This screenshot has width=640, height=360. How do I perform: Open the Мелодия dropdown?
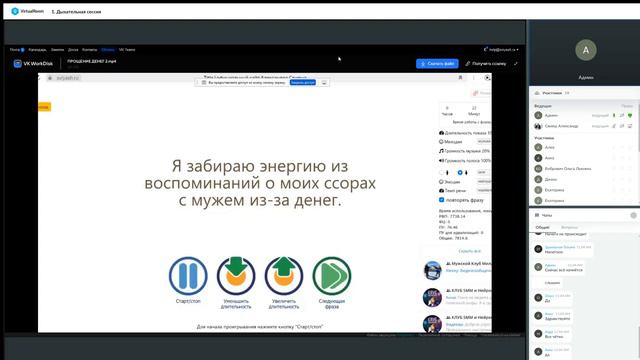[484, 141]
